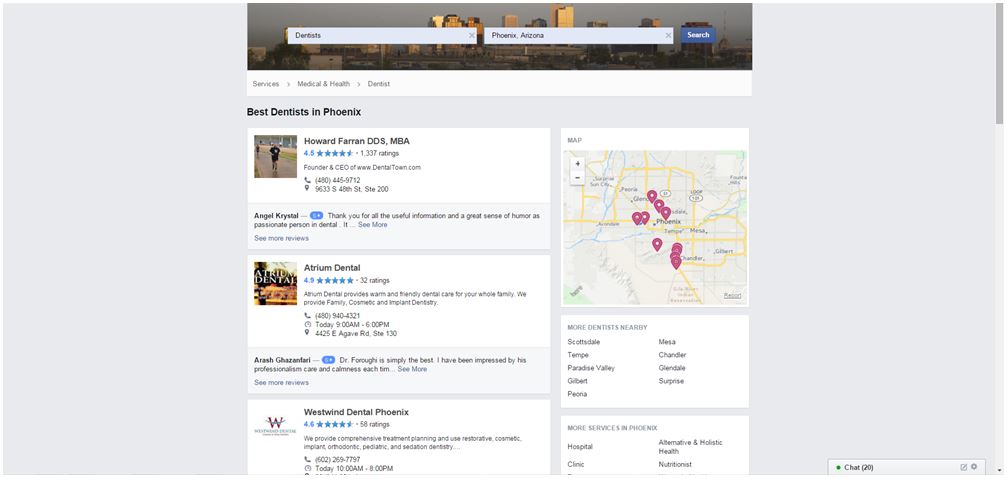The height and width of the screenshot is (479, 1007).
Task: Click the '58 ratings' text
Action: pos(374,424)
